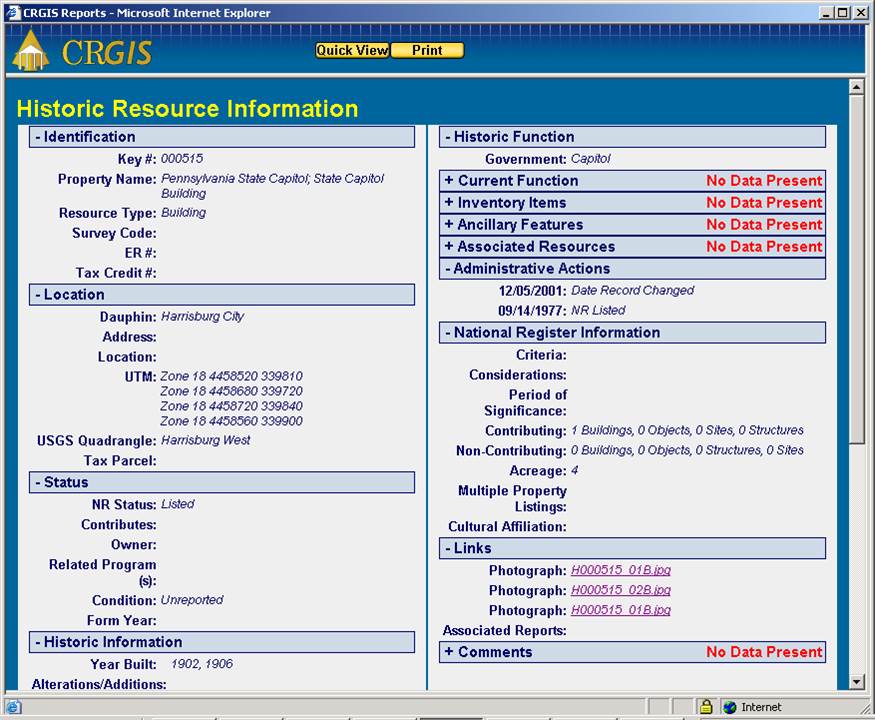Click the Resource Type value Building
Screen dimensions: 875x720
pos(184,213)
